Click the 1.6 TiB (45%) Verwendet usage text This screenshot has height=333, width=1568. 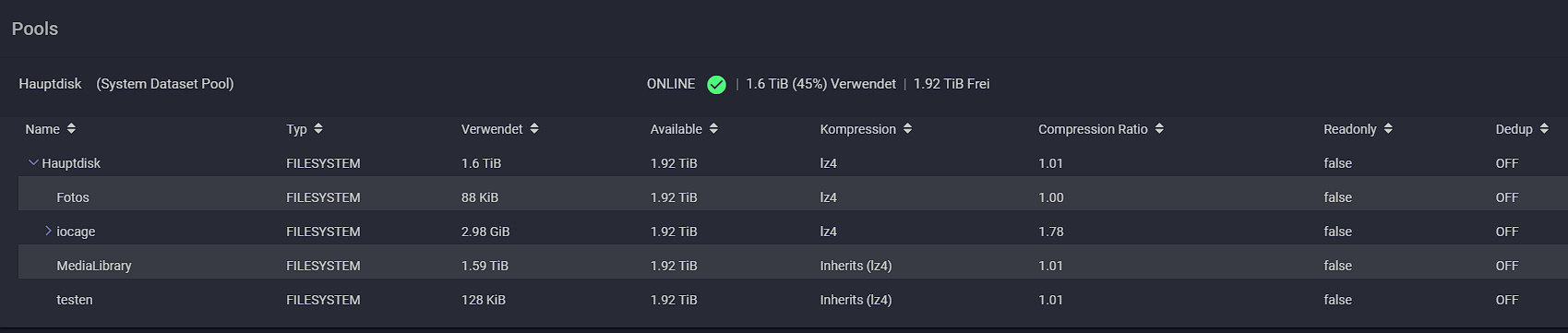tap(820, 84)
